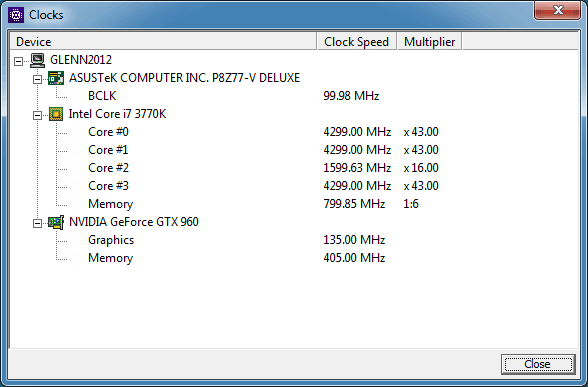This screenshot has height=387, width=588.
Task: Select ASUSTeK COMPUTER INC. P8Z77-V DELUXE row
Action: pos(184,78)
